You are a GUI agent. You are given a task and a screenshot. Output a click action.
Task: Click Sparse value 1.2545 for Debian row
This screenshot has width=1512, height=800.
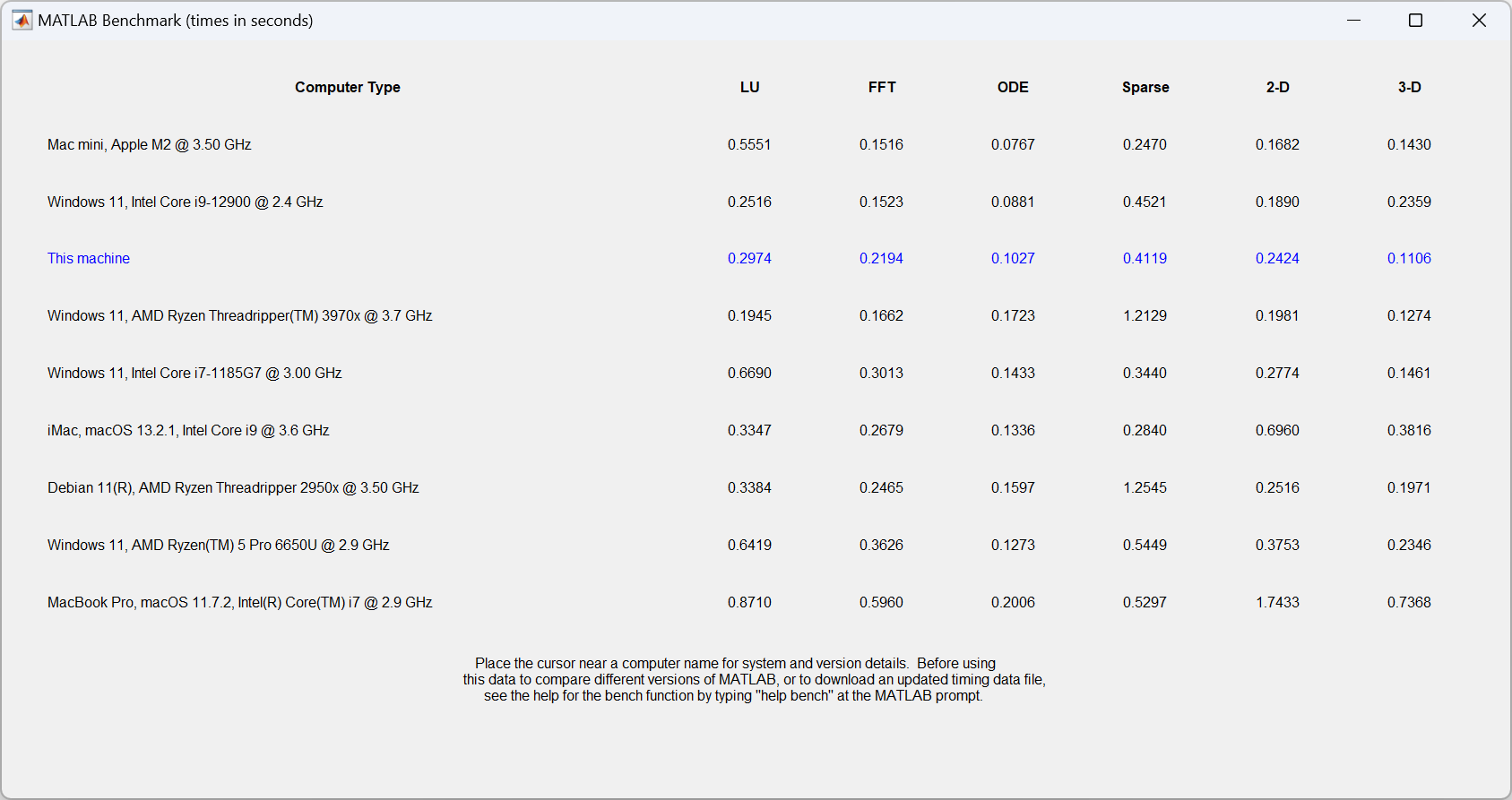(x=1145, y=487)
